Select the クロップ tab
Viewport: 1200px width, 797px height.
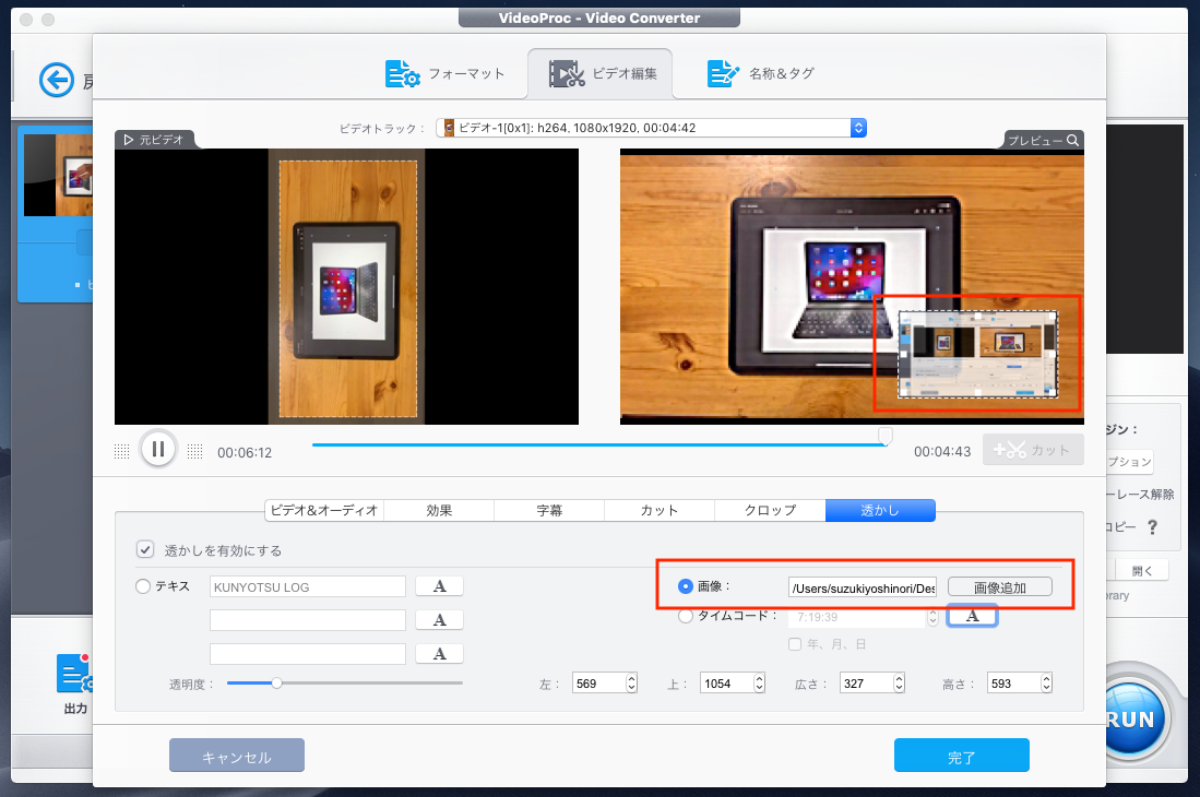pyautogui.click(x=770, y=510)
